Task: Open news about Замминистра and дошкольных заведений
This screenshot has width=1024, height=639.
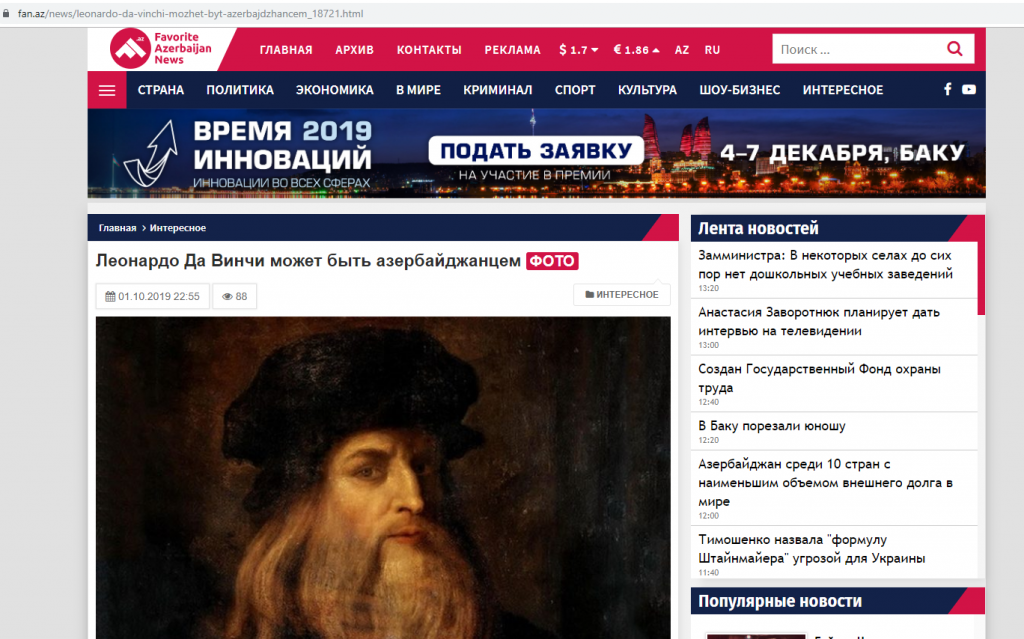Action: pos(825,265)
